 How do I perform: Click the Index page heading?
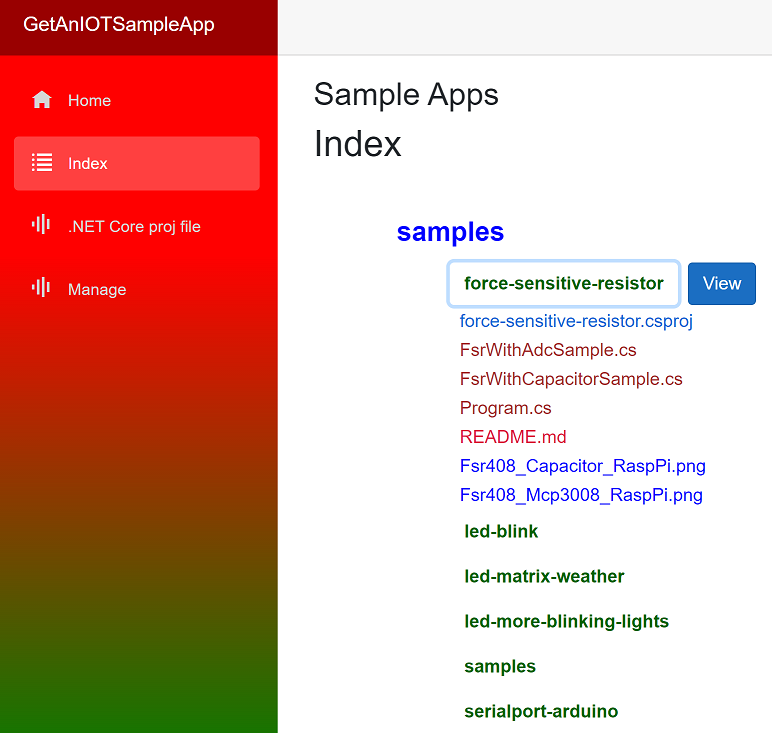click(x=357, y=144)
